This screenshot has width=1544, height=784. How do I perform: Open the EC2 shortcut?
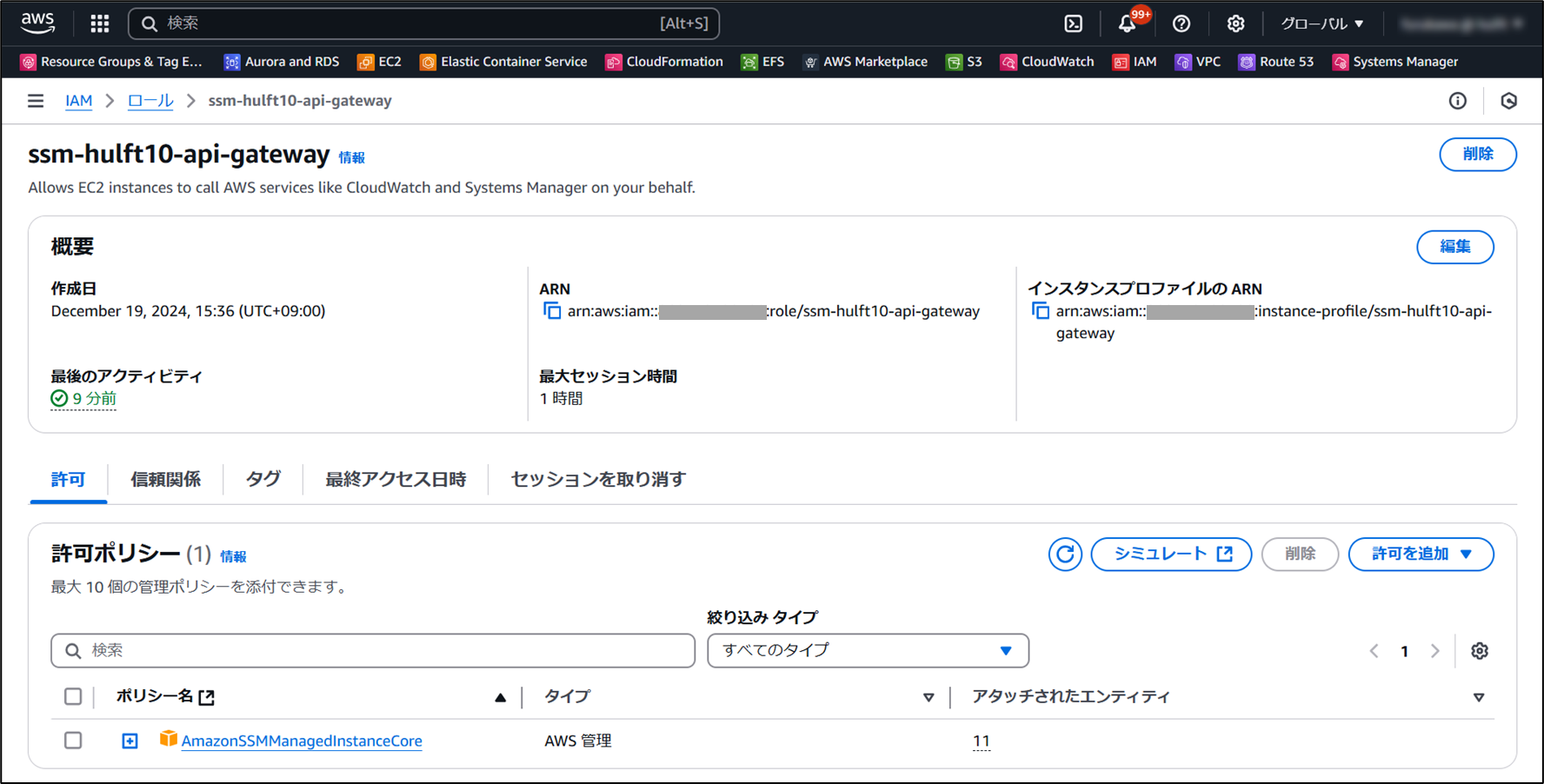click(x=380, y=62)
